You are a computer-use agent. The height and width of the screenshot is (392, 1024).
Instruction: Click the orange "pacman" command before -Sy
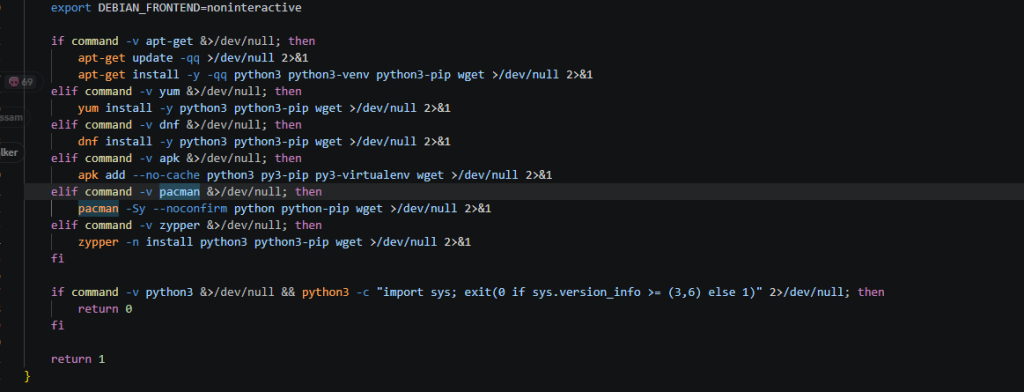coord(99,208)
